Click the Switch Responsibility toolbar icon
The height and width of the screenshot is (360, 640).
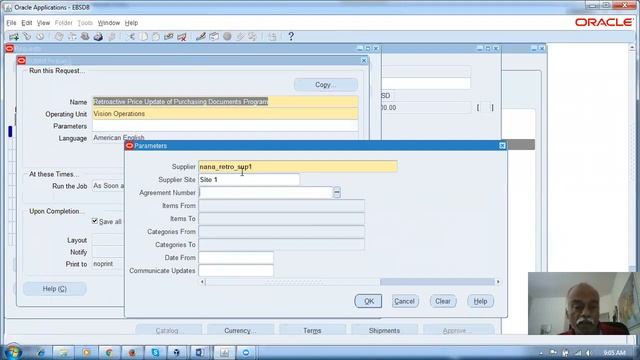[85, 37]
